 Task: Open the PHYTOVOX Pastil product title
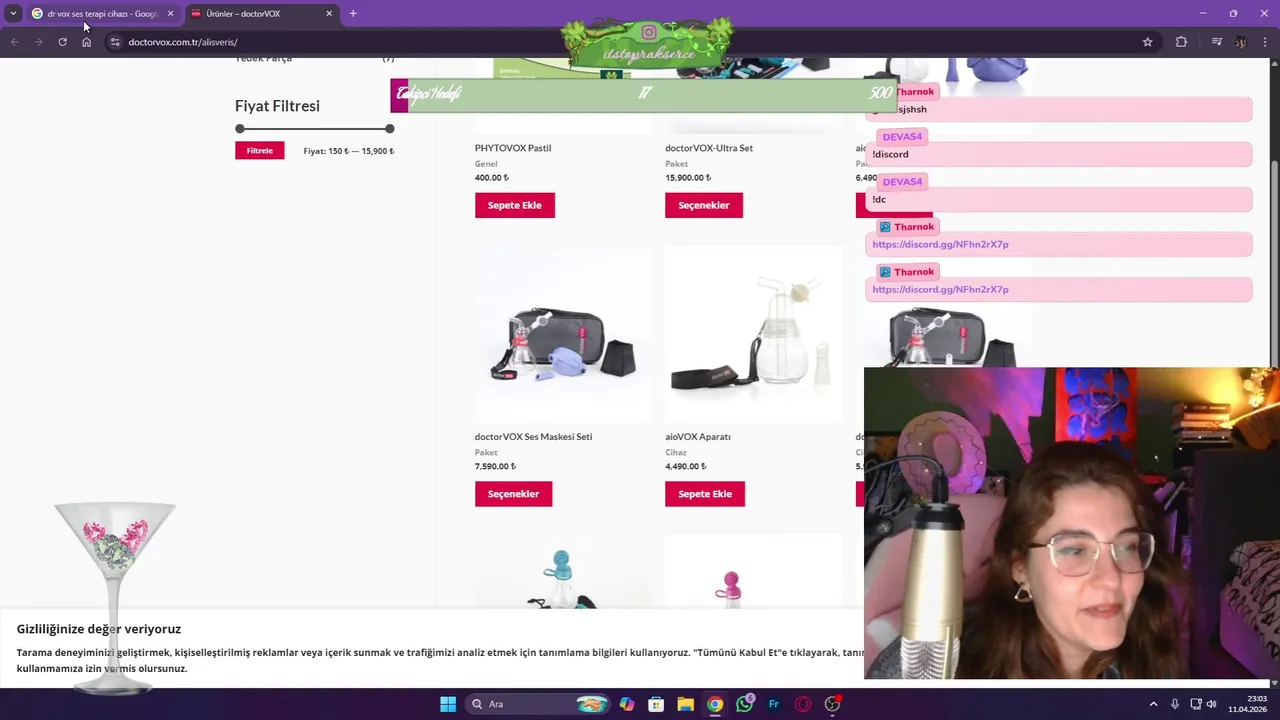513,148
